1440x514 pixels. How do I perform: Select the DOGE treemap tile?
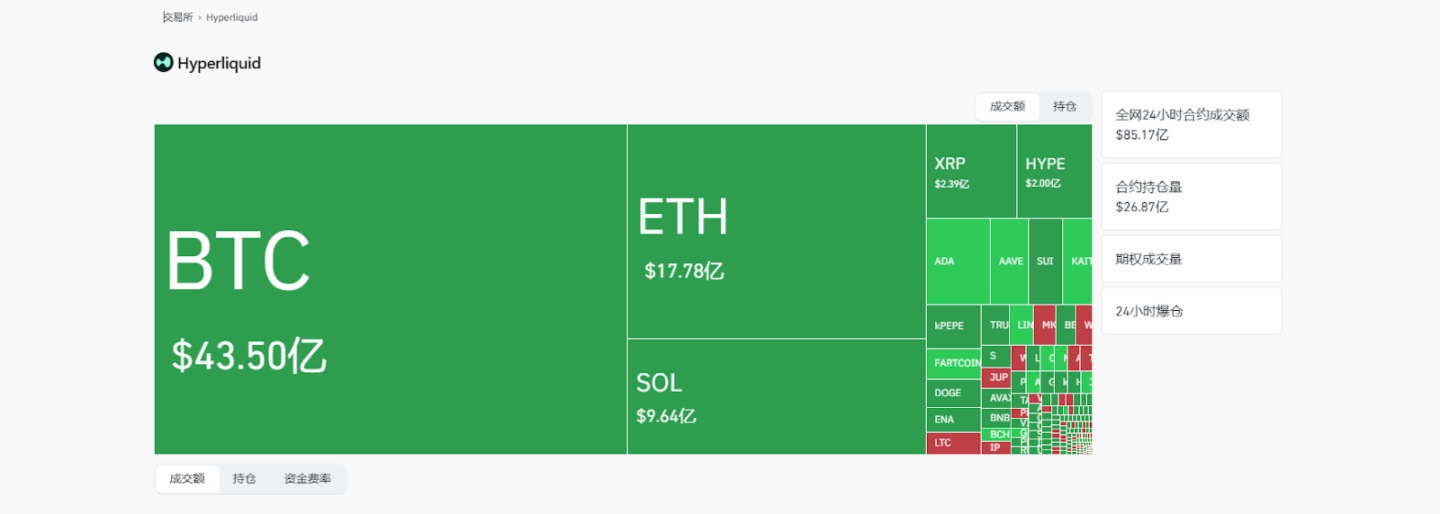pyautogui.click(x=953, y=393)
